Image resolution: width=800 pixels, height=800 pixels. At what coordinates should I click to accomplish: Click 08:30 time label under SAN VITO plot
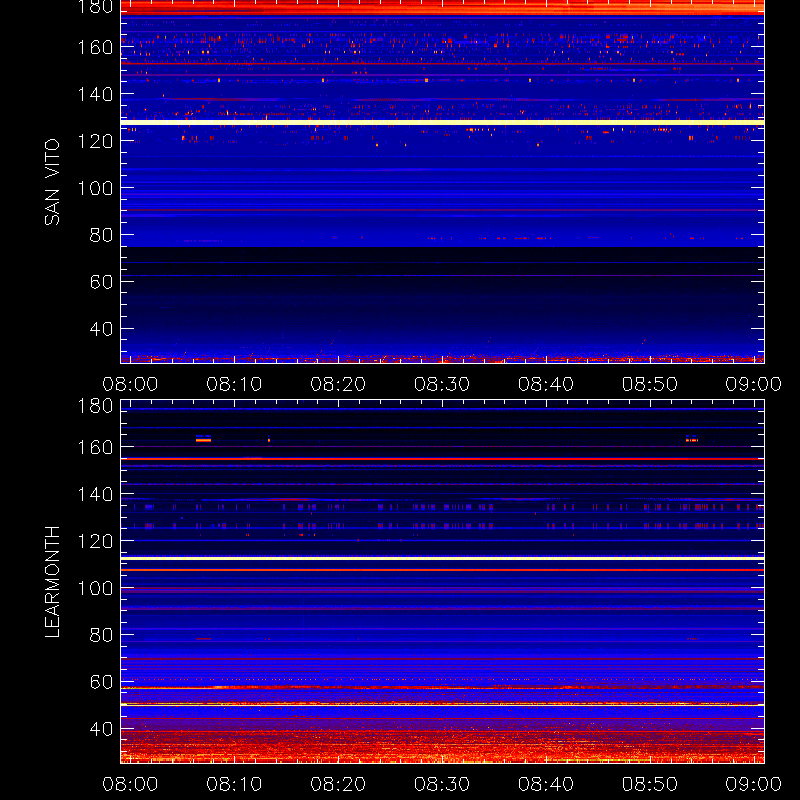(x=442, y=384)
